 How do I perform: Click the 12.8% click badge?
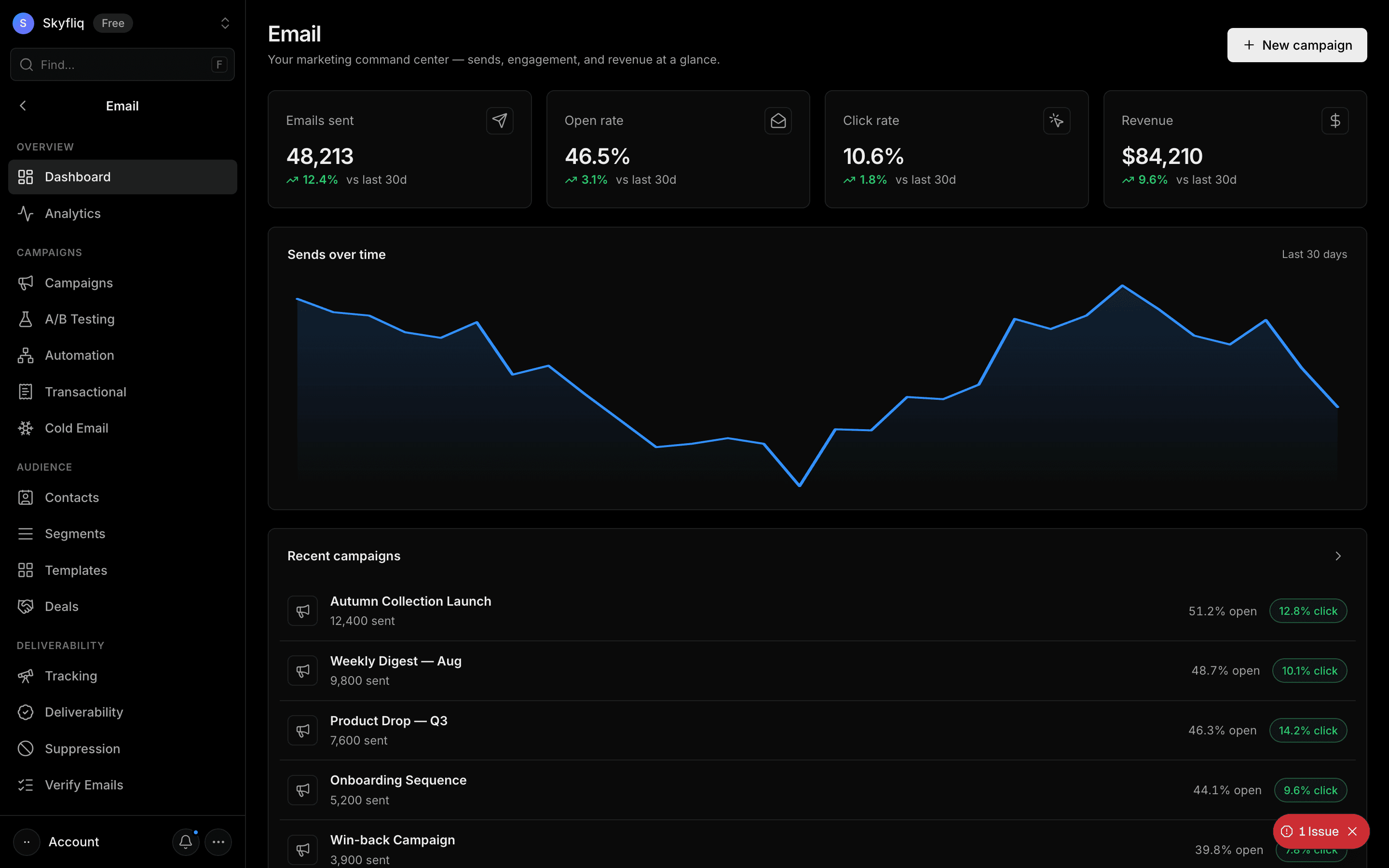click(1308, 611)
